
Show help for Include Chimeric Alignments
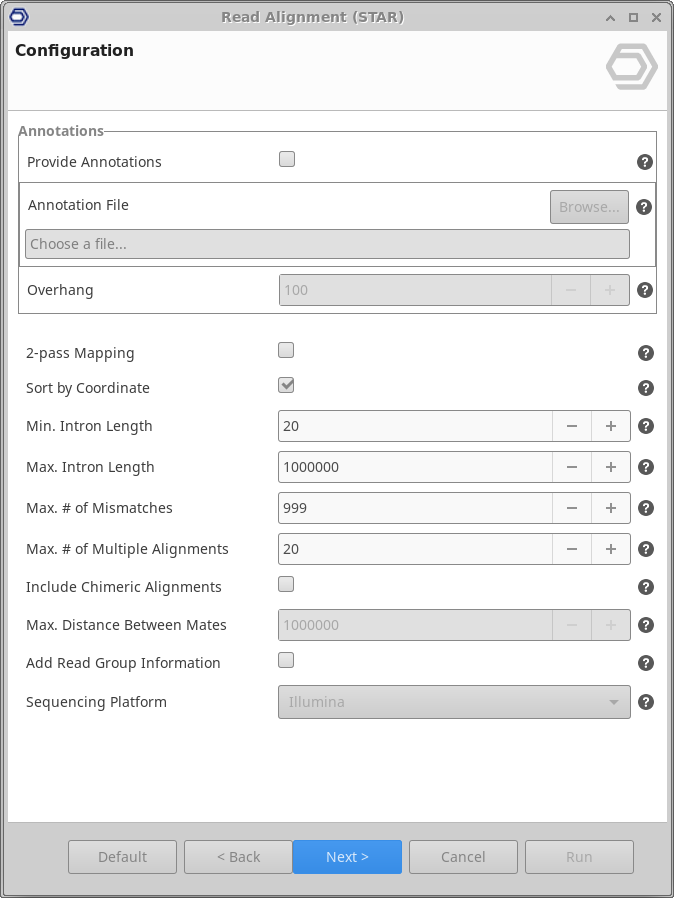[x=646, y=587]
